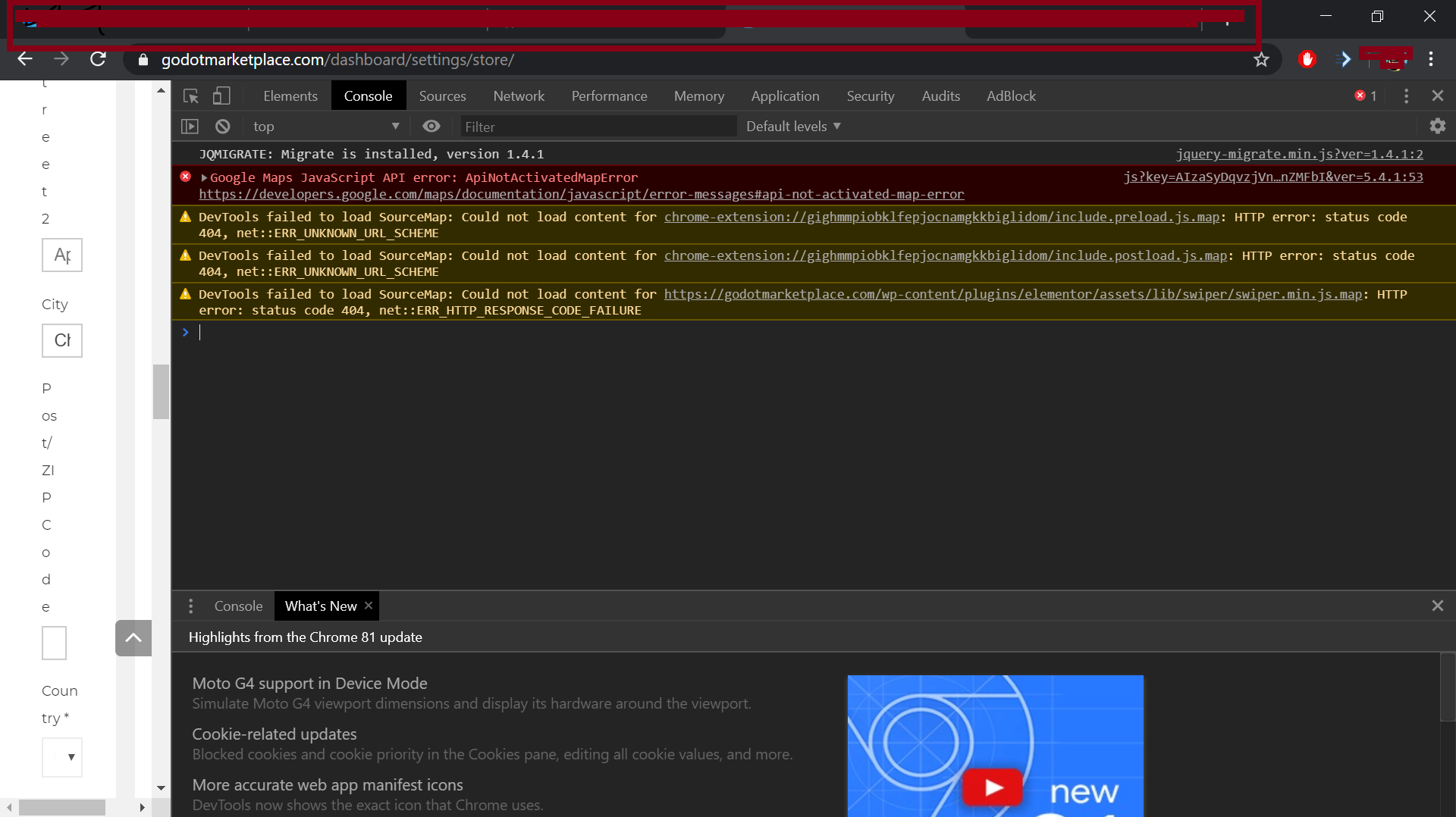Click the AdBlock hand icon in toolbar
The width and height of the screenshot is (1456, 817).
tap(1307, 59)
